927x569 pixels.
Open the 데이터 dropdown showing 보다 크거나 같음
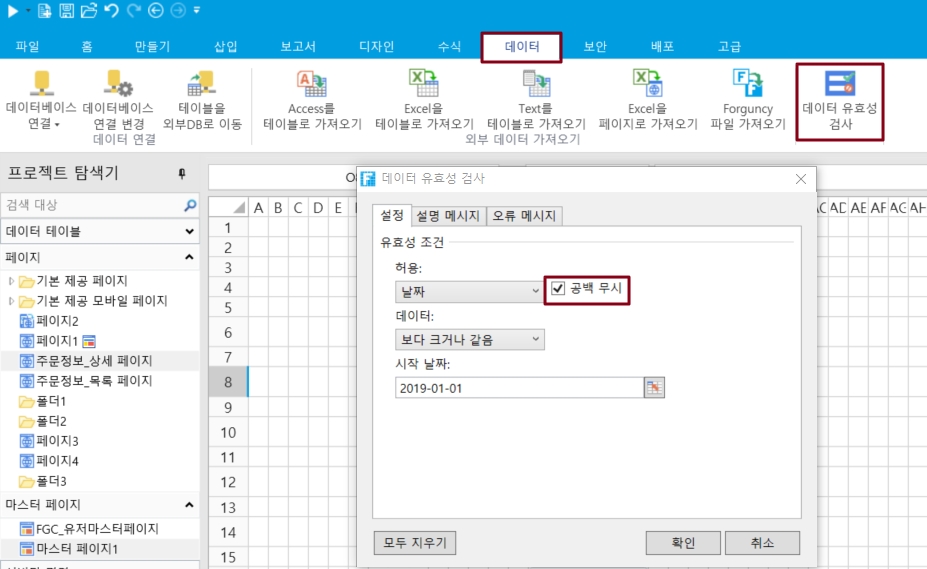469,340
